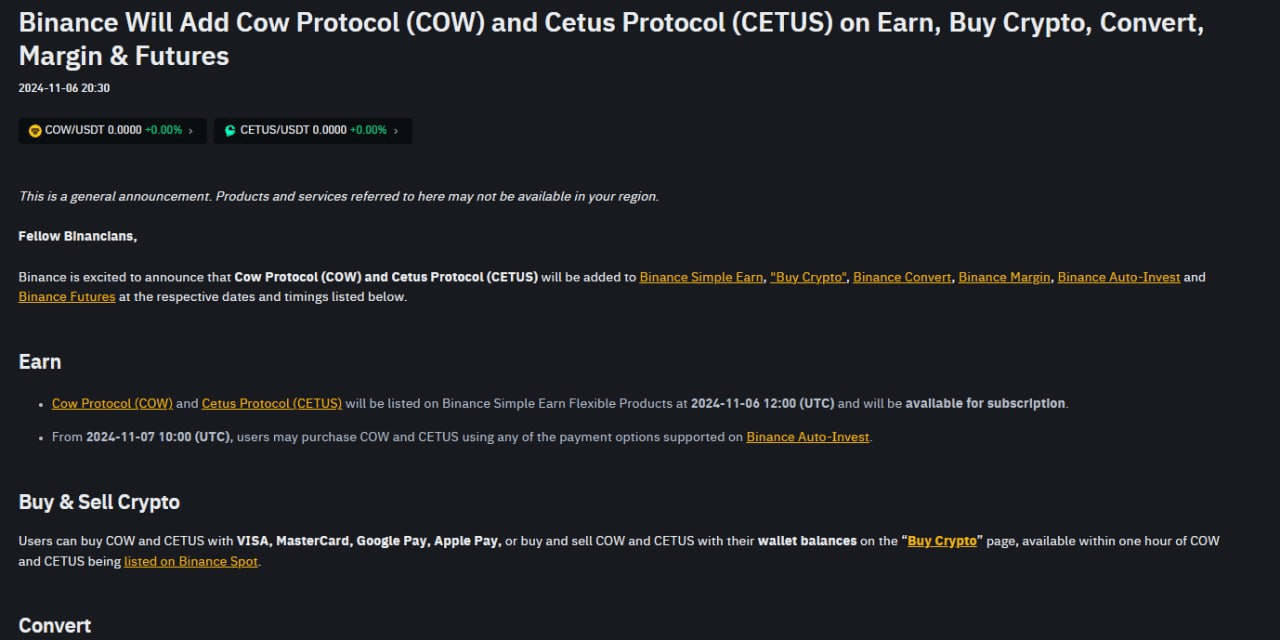The width and height of the screenshot is (1280, 640).
Task: Open the Binance Auto-Invest link in intro
Action: click(1119, 277)
